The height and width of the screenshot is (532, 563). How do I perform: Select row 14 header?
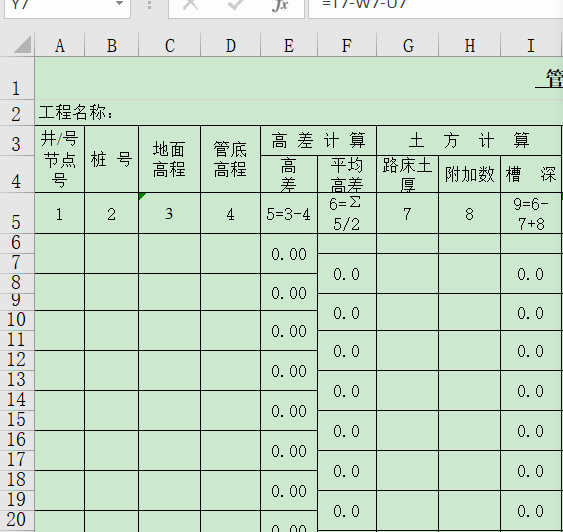coord(17,400)
